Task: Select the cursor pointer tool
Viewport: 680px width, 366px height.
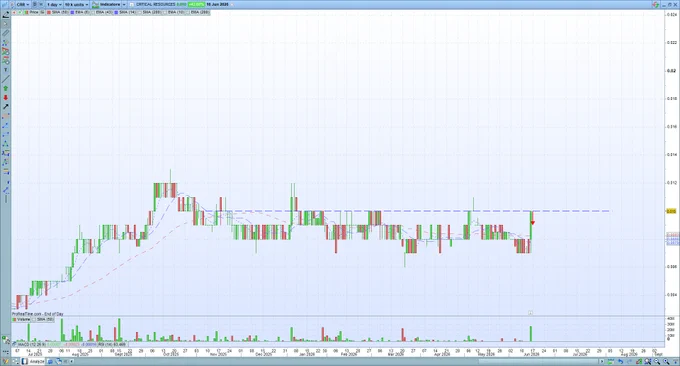Action: 6,24
